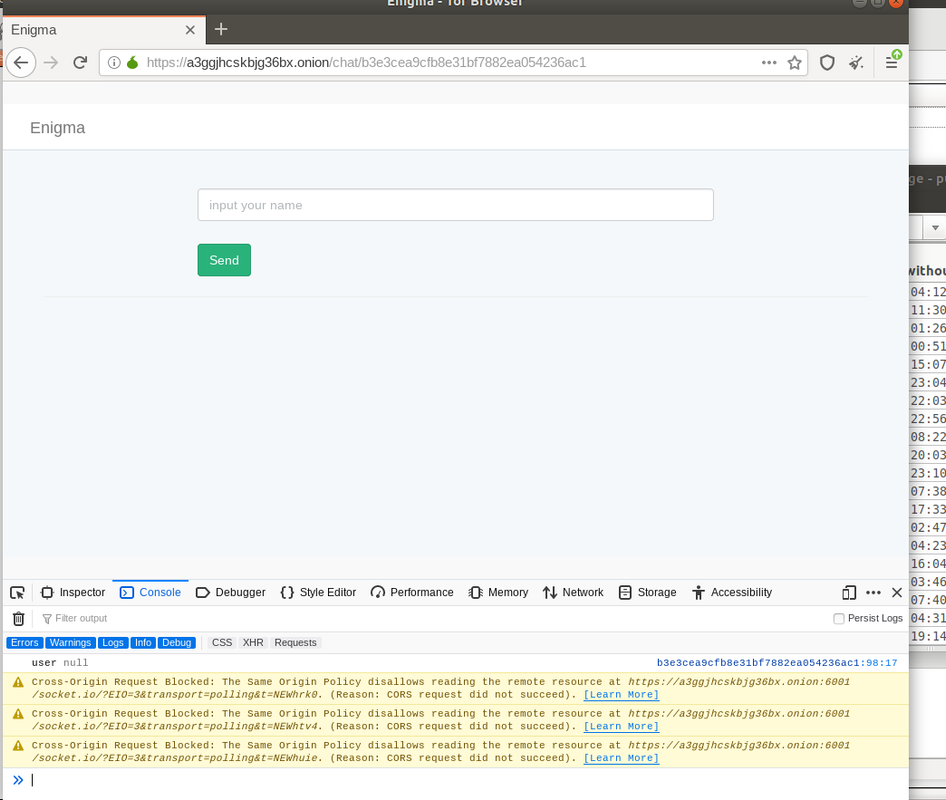
Task: Switch to the Network tab
Action: pos(573,592)
